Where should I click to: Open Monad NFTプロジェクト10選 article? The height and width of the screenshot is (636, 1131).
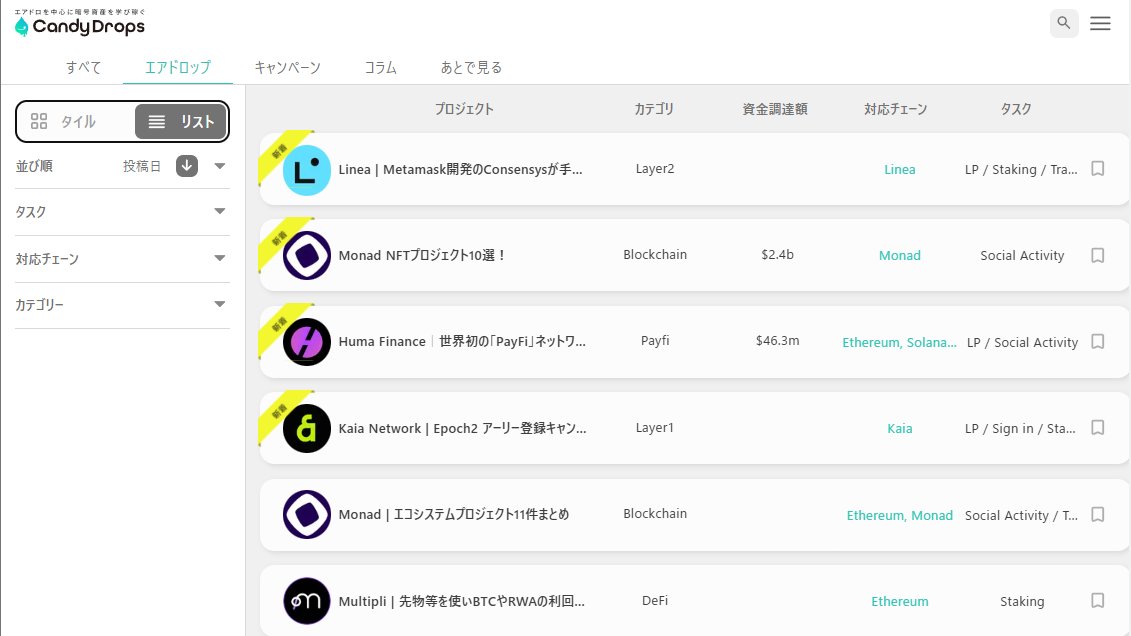tap(422, 255)
